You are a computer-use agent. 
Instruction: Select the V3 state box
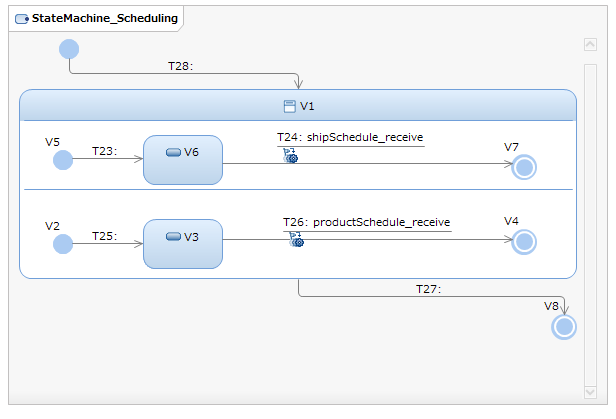click(x=183, y=244)
